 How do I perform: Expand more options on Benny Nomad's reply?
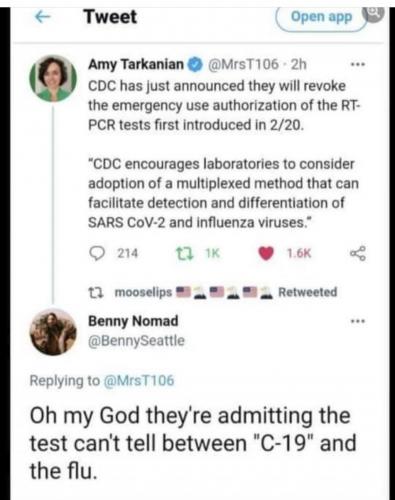pos(358,321)
